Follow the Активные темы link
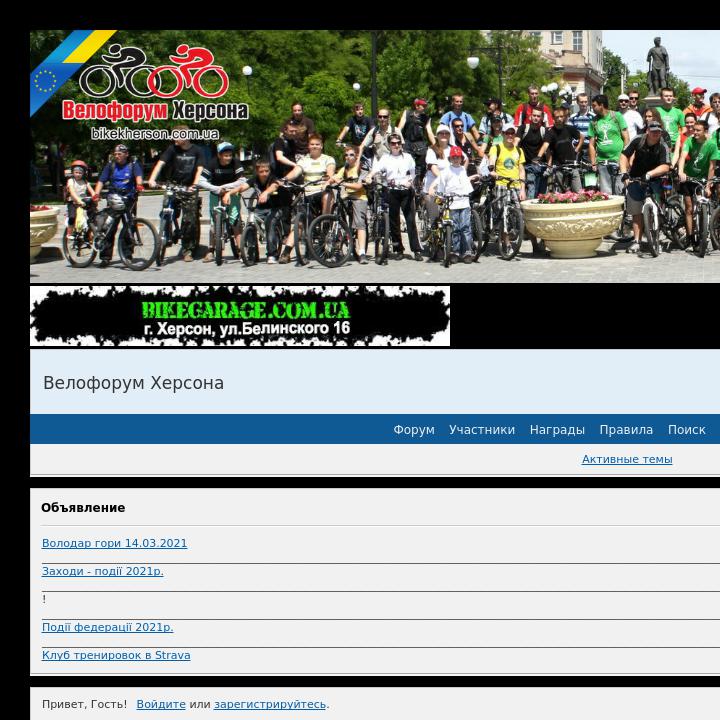Screen dimensions: 720x720 (627, 459)
